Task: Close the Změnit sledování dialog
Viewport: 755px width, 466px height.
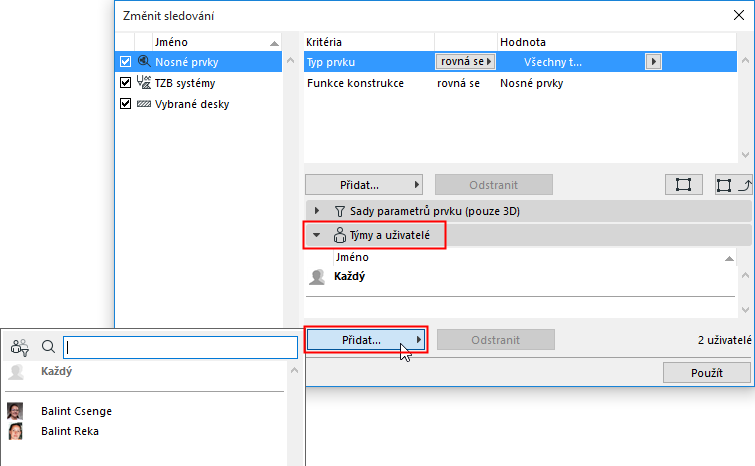Action: [x=739, y=15]
